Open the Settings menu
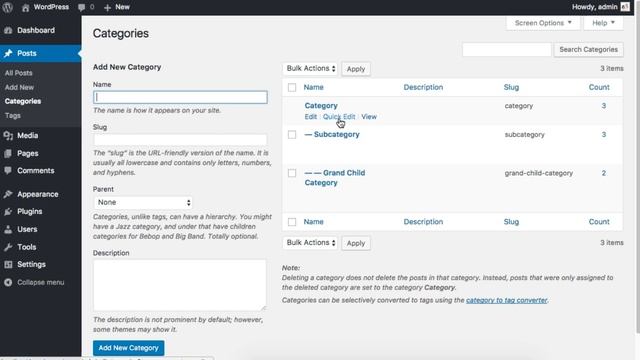Image resolution: width=640 pixels, height=360 pixels. [x=31, y=264]
